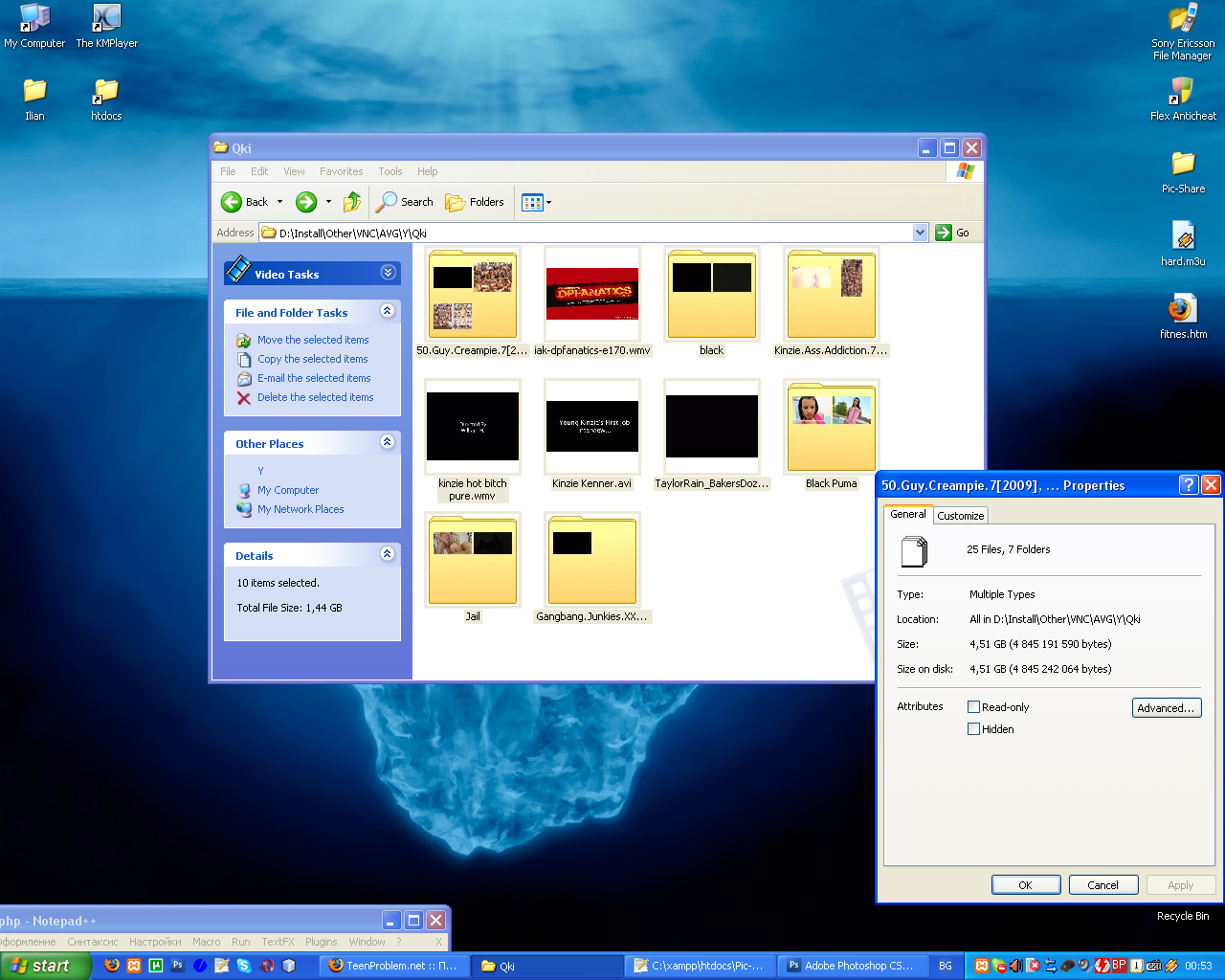
Task: Click the Advanced... button
Action: 1166,708
